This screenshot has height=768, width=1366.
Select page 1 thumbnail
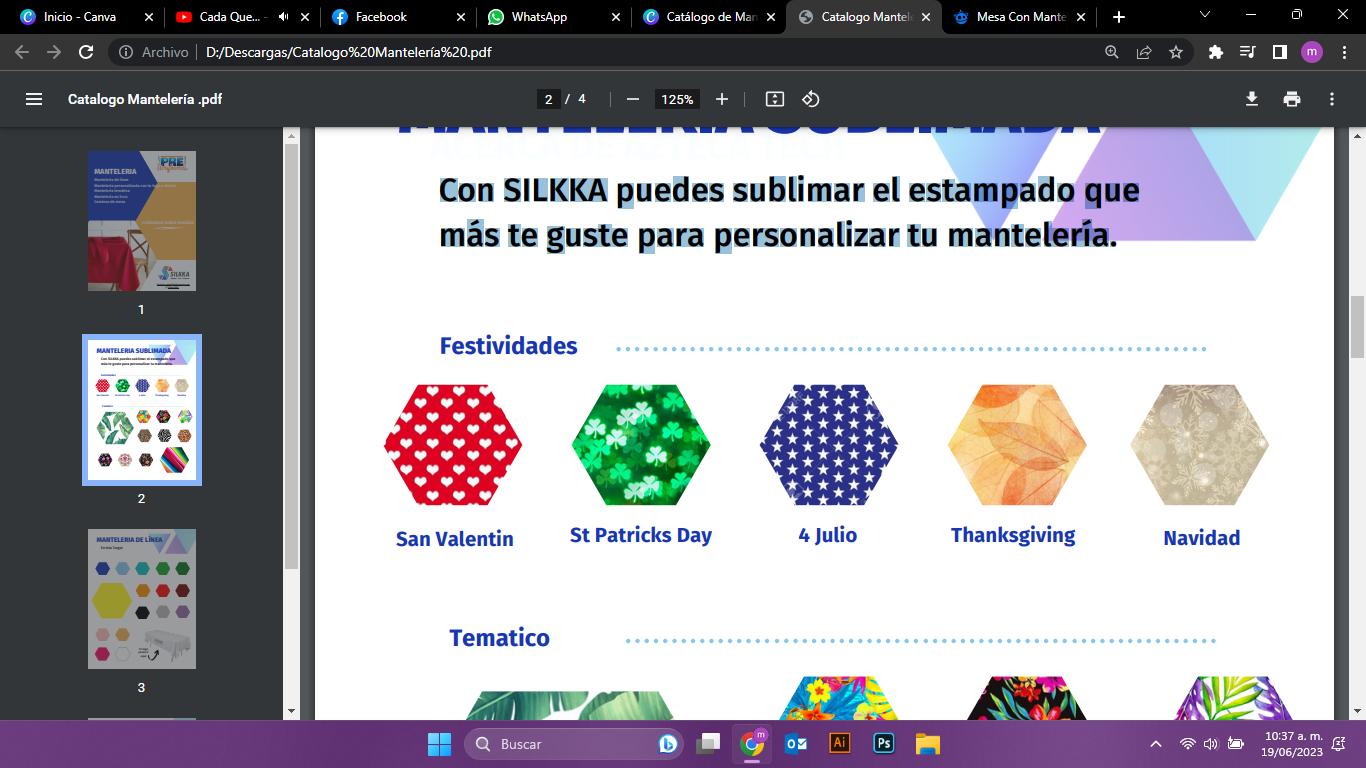[x=142, y=221]
